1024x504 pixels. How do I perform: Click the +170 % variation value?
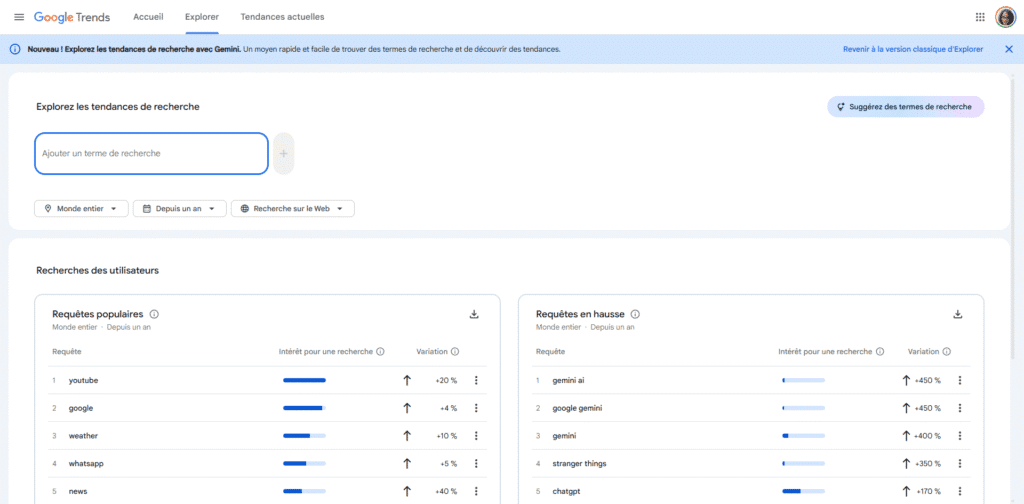(928, 491)
